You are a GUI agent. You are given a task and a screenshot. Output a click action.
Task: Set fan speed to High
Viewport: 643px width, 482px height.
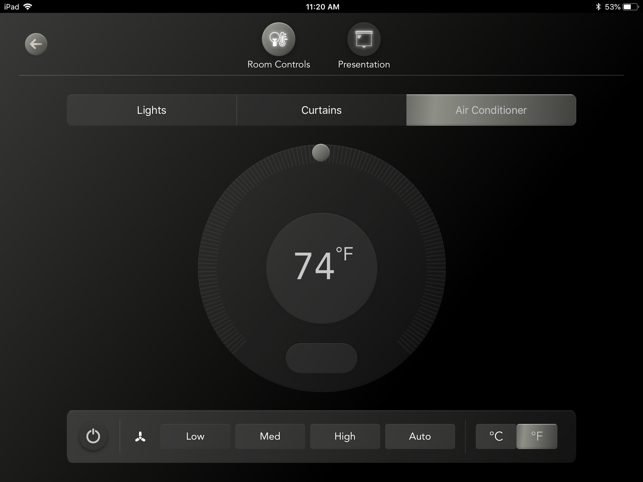[x=345, y=436]
